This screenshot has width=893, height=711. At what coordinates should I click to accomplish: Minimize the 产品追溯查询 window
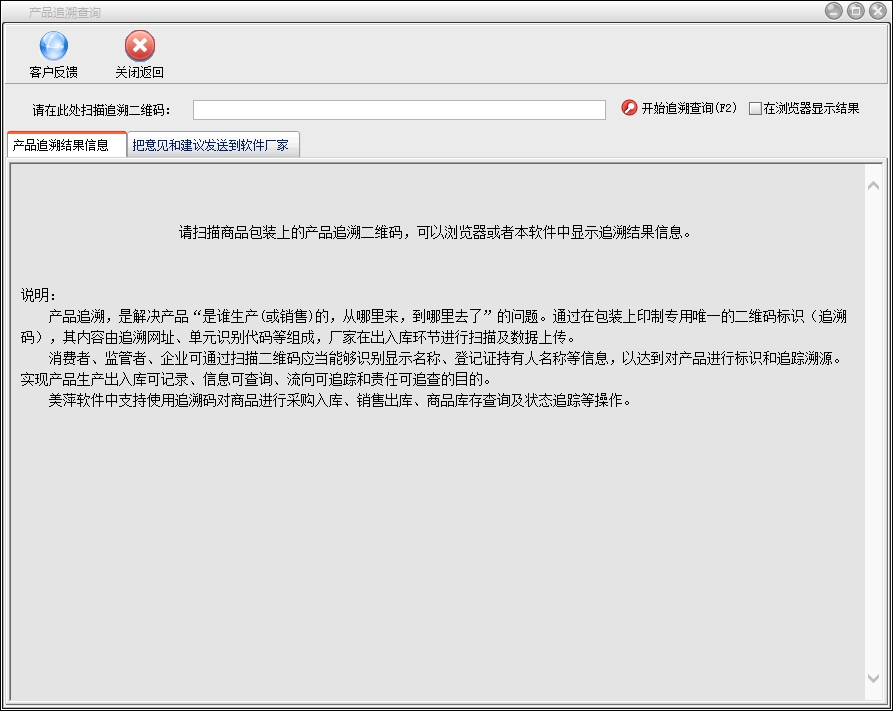click(833, 11)
